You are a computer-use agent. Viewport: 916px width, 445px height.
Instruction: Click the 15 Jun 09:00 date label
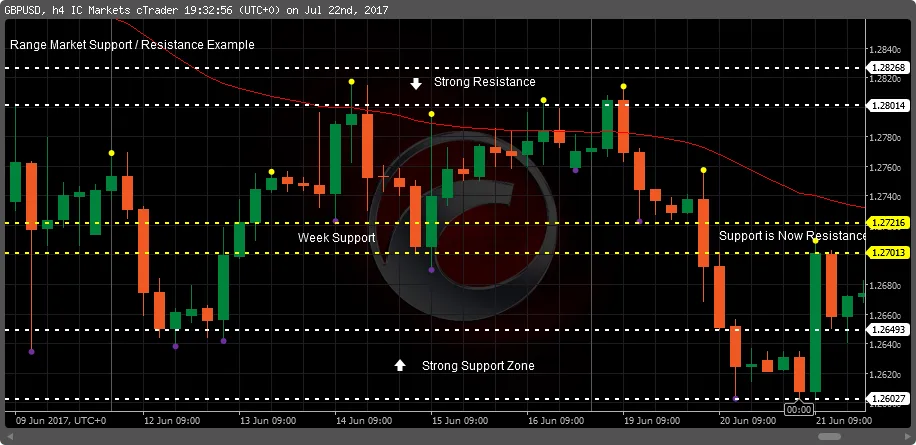pos(460,420)
